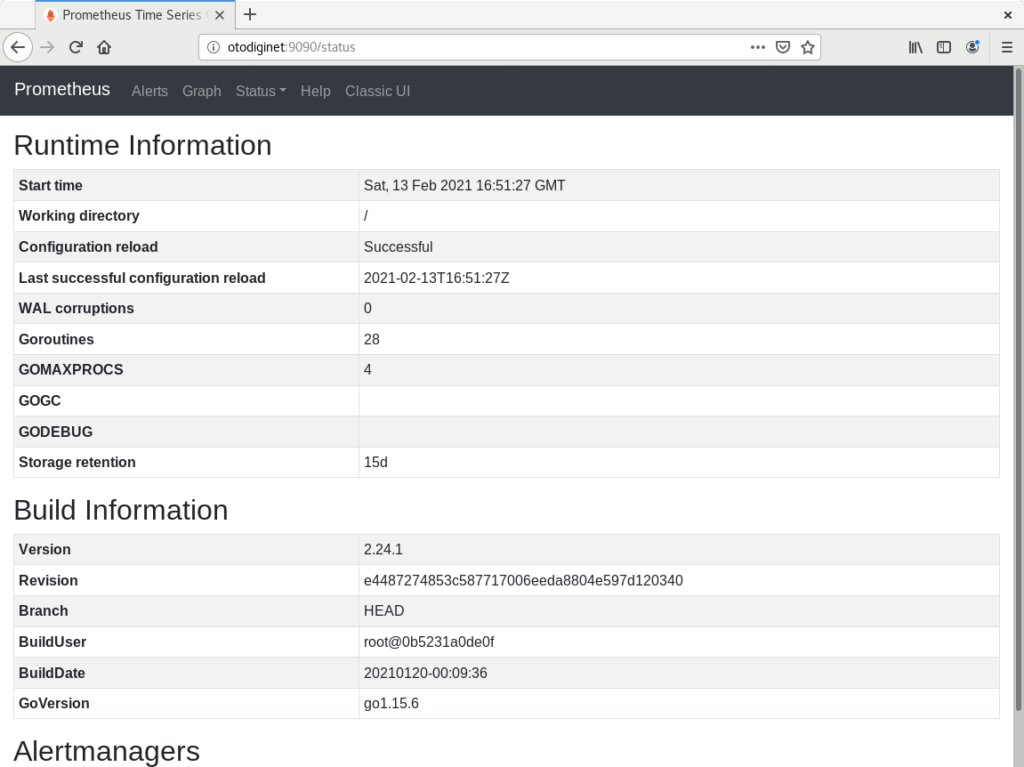Click the Prometheus brand link
The image size is (1024, 767).
62,90
